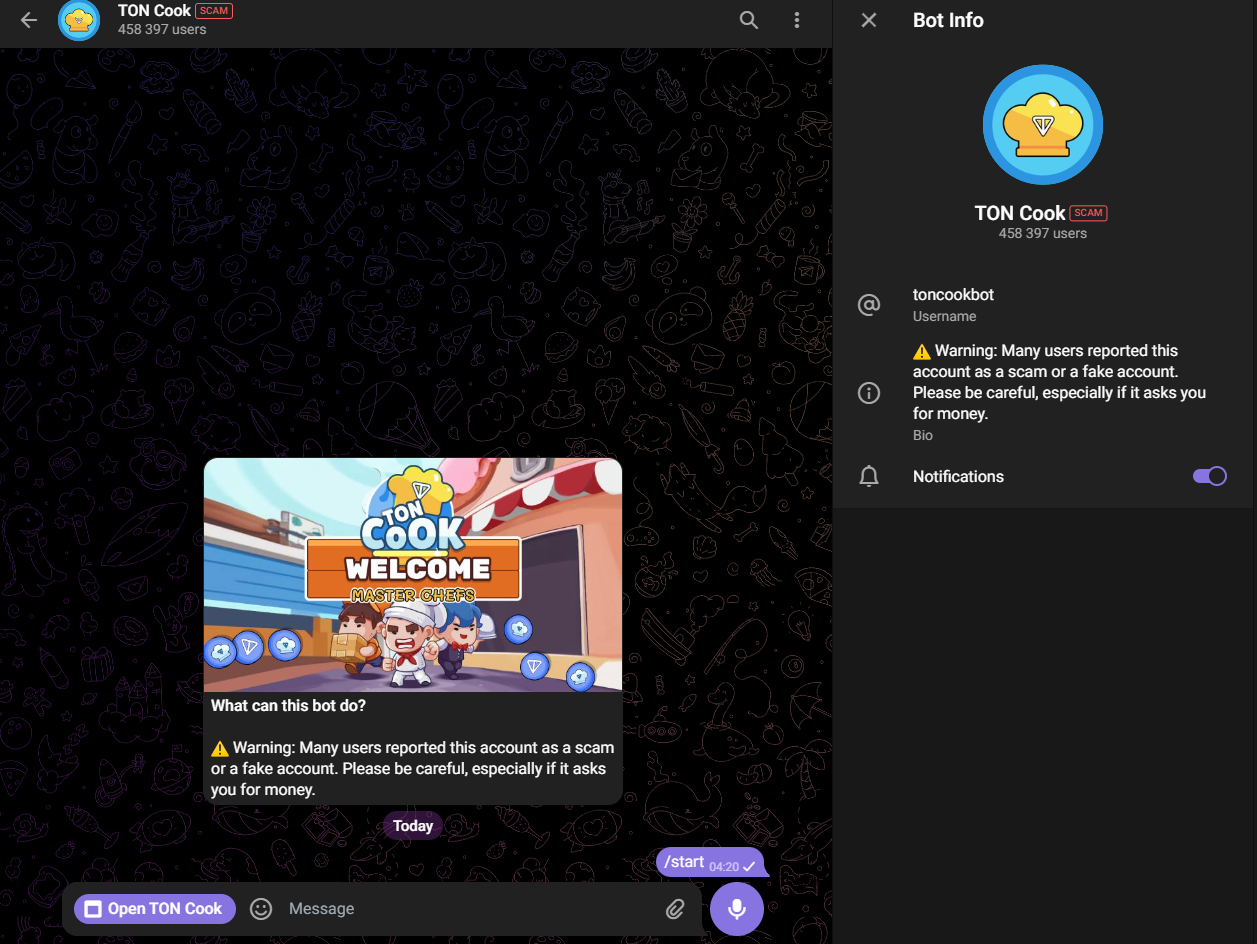
Task: Click the SCAM badge in chat header
Action: pyautogui.click(x=213, y=11)
